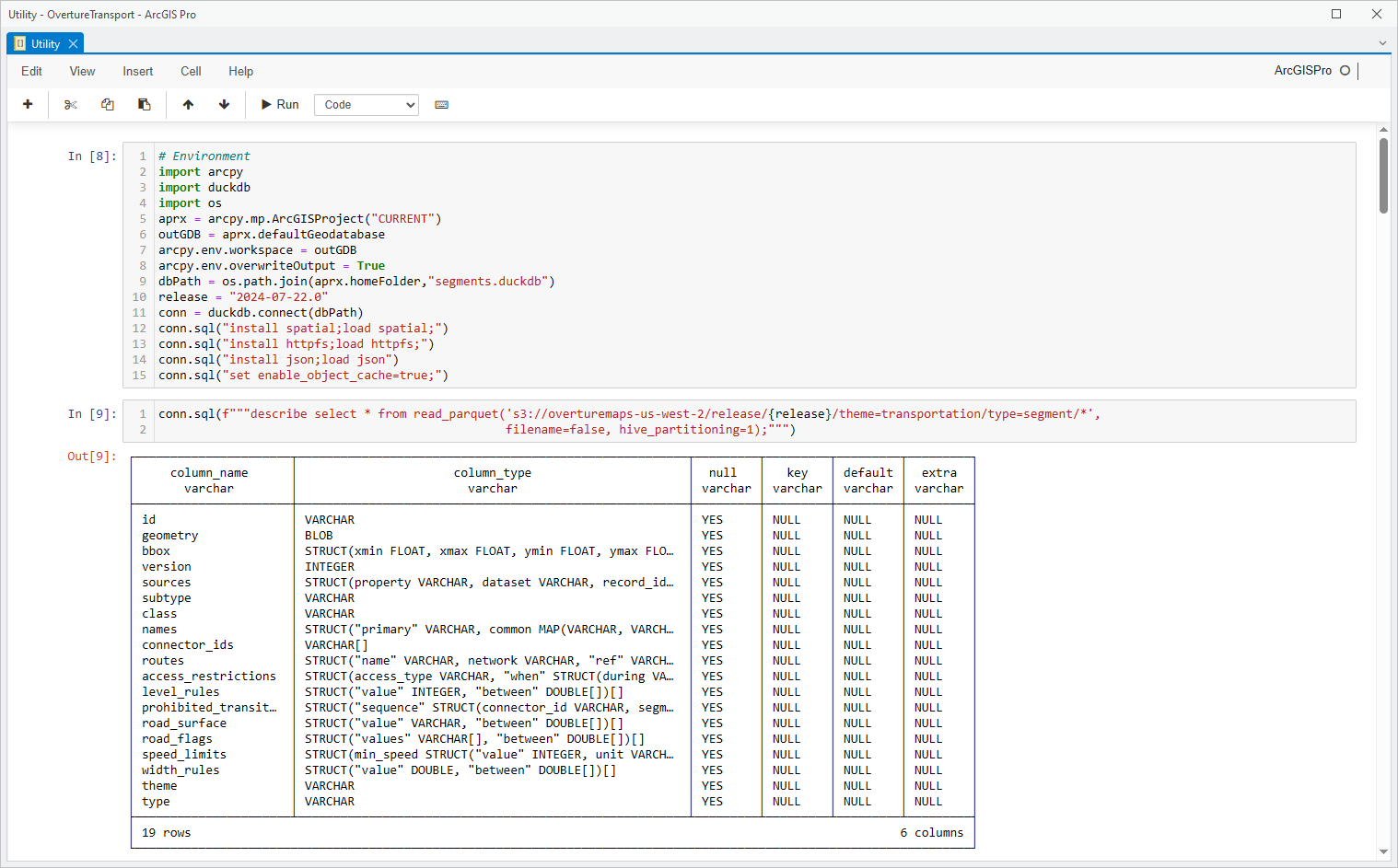
Task: Copy selected cells using toolbar icon
Action: (108, 105)
